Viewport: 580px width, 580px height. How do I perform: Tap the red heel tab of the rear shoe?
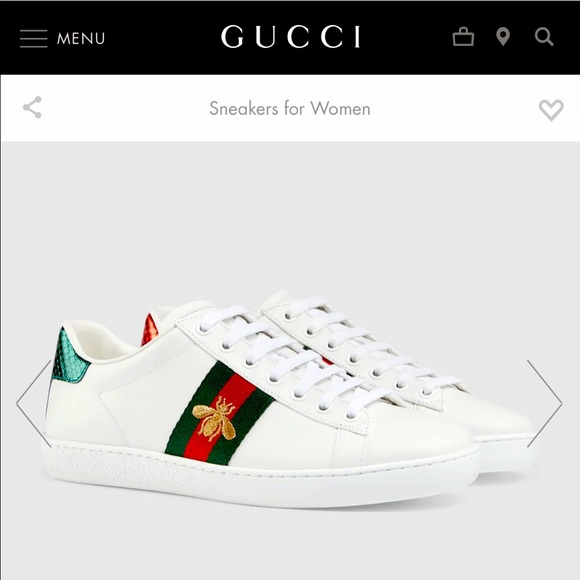(150, 330)
